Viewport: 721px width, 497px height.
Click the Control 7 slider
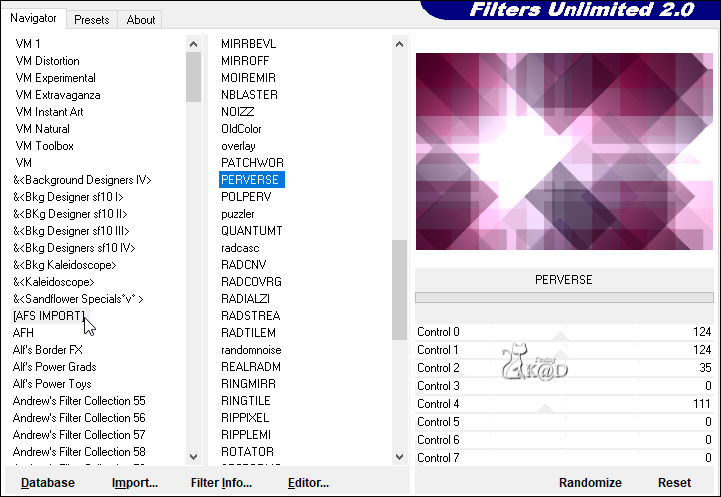564,457
